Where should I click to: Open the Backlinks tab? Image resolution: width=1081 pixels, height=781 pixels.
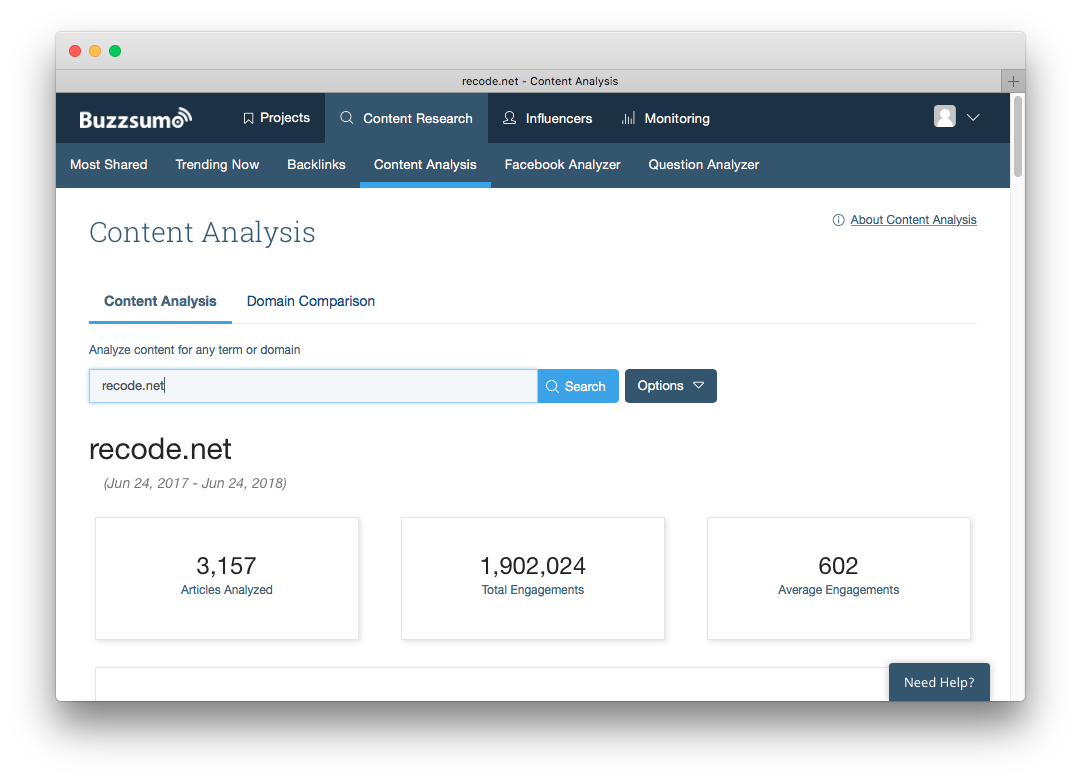click(x=316, y=165)
